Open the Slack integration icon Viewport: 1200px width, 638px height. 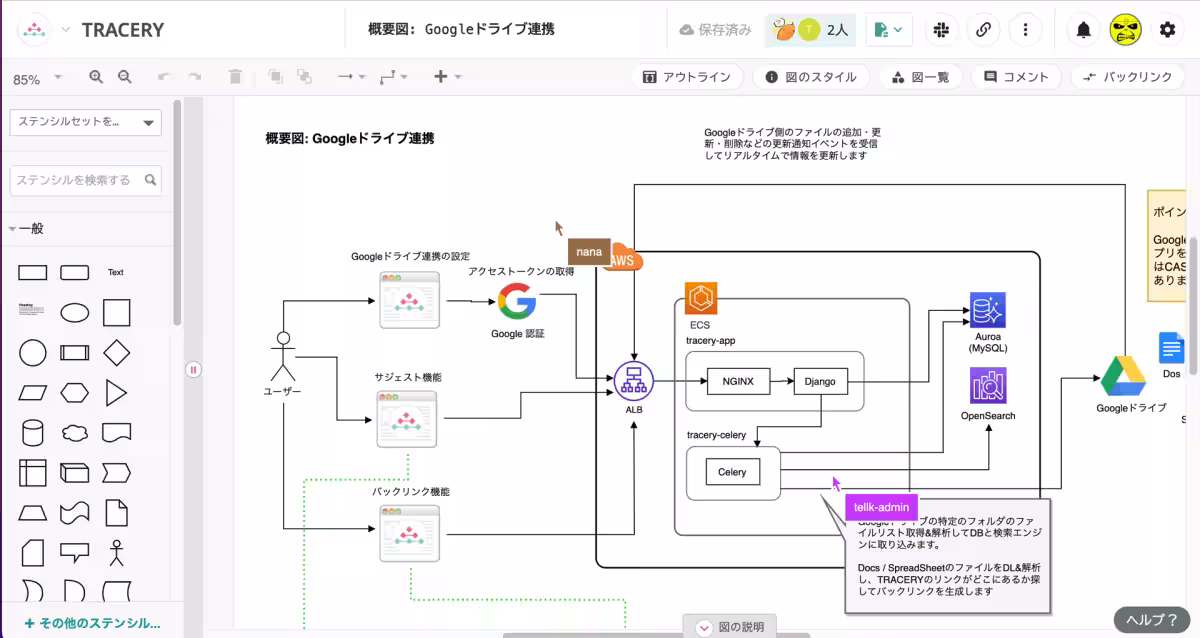(941, 30)
